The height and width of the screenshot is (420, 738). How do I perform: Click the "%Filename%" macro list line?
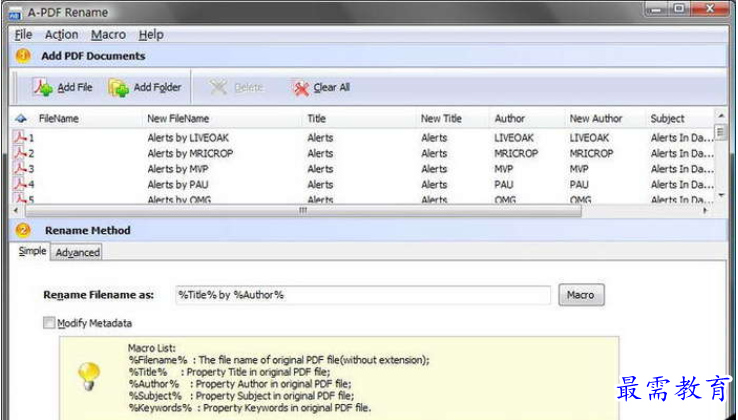pyautogui.click(x=279, y=360)
